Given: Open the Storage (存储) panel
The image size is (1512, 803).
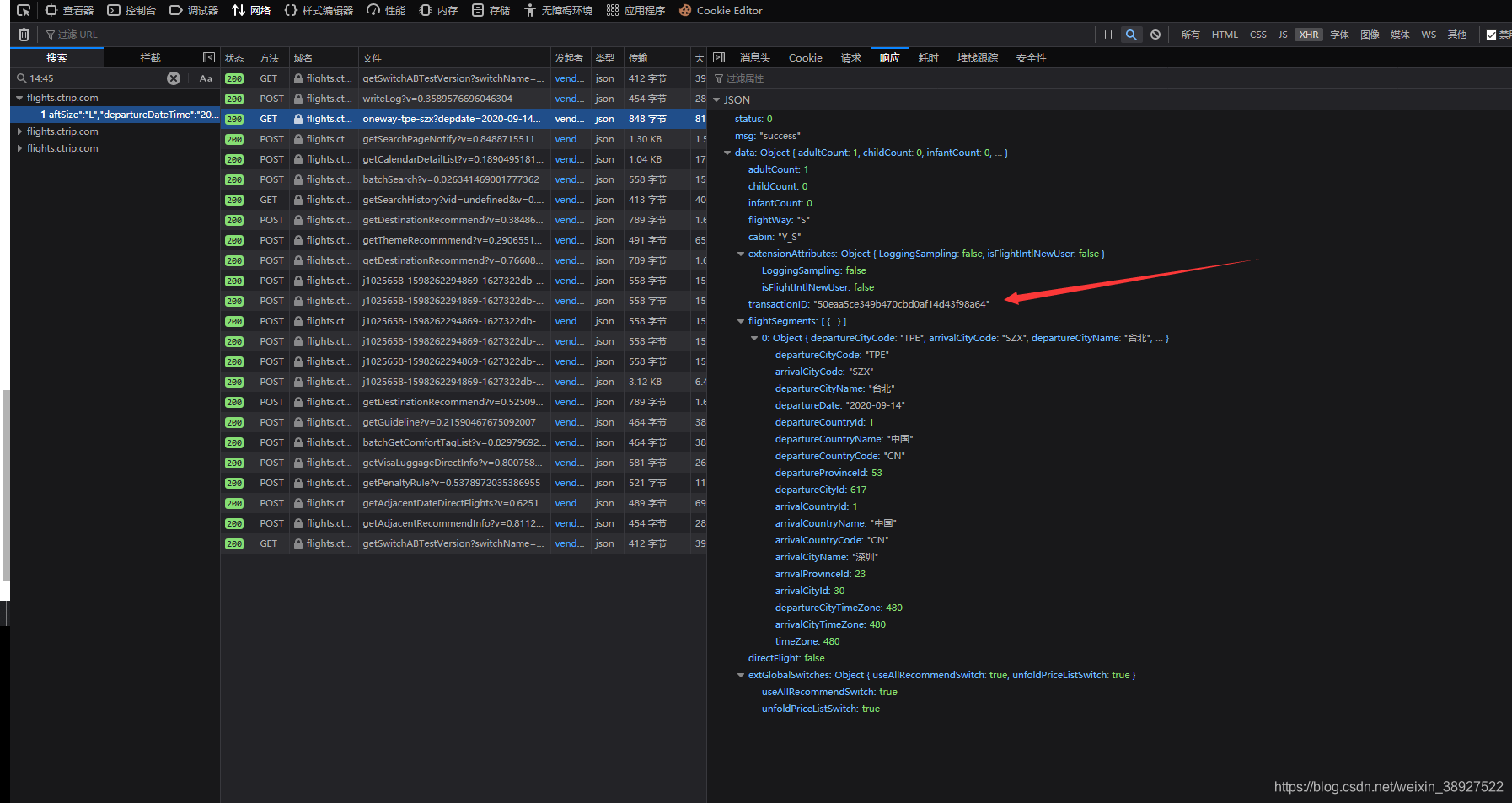Looking at the screenshot, I should coord(491,10).
